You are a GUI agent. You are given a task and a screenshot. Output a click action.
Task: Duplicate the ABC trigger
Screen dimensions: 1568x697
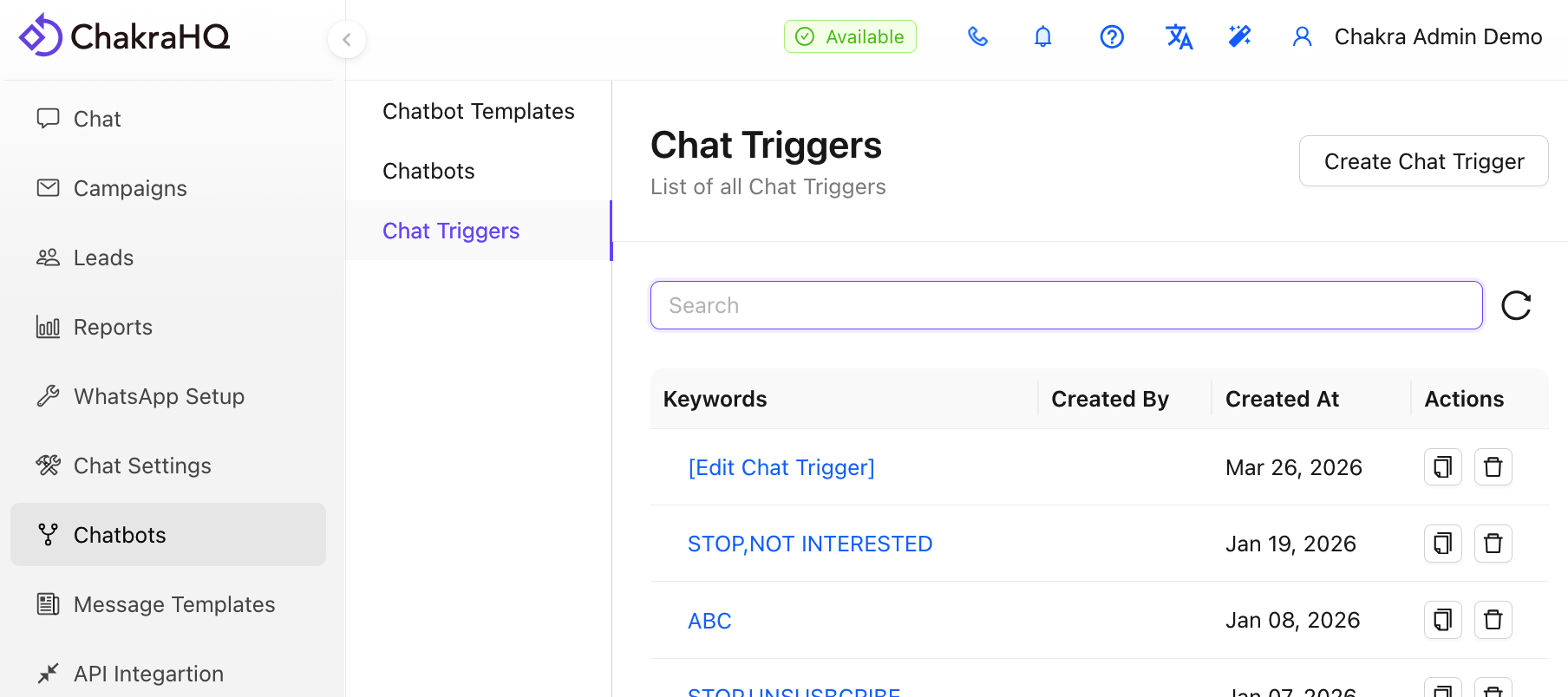point(1443,620)
